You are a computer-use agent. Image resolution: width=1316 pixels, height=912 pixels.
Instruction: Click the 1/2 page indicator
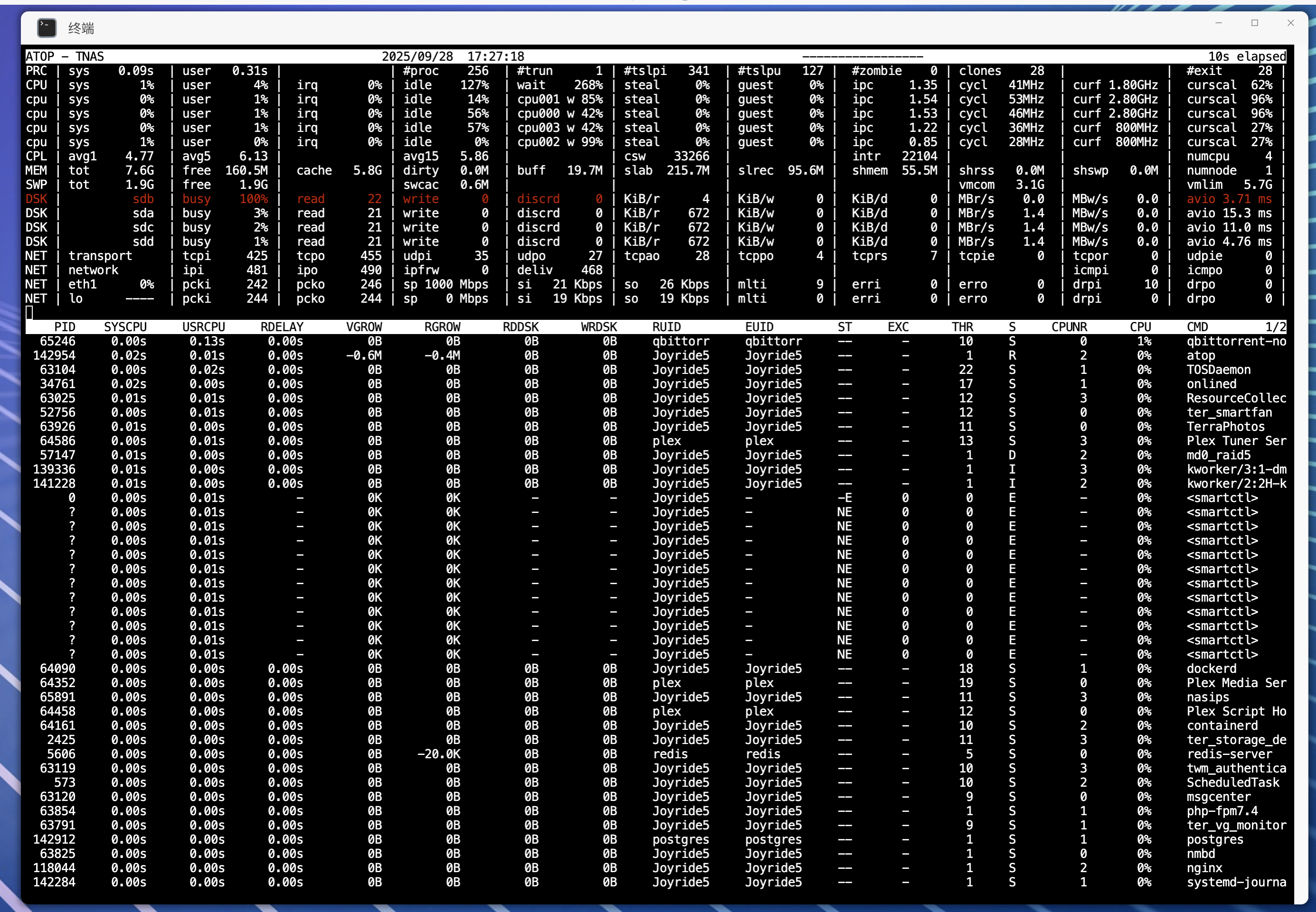click(1275, 327)
